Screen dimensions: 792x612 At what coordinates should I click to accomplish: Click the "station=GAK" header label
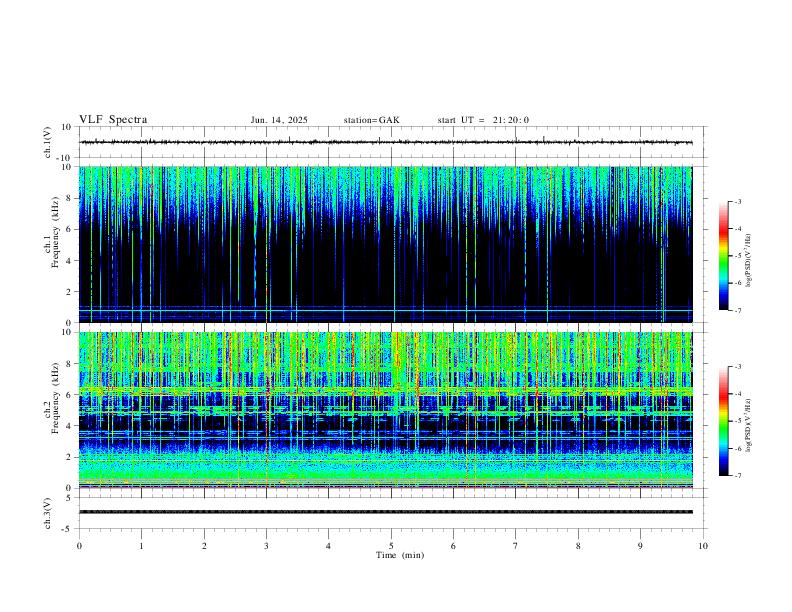371,120
